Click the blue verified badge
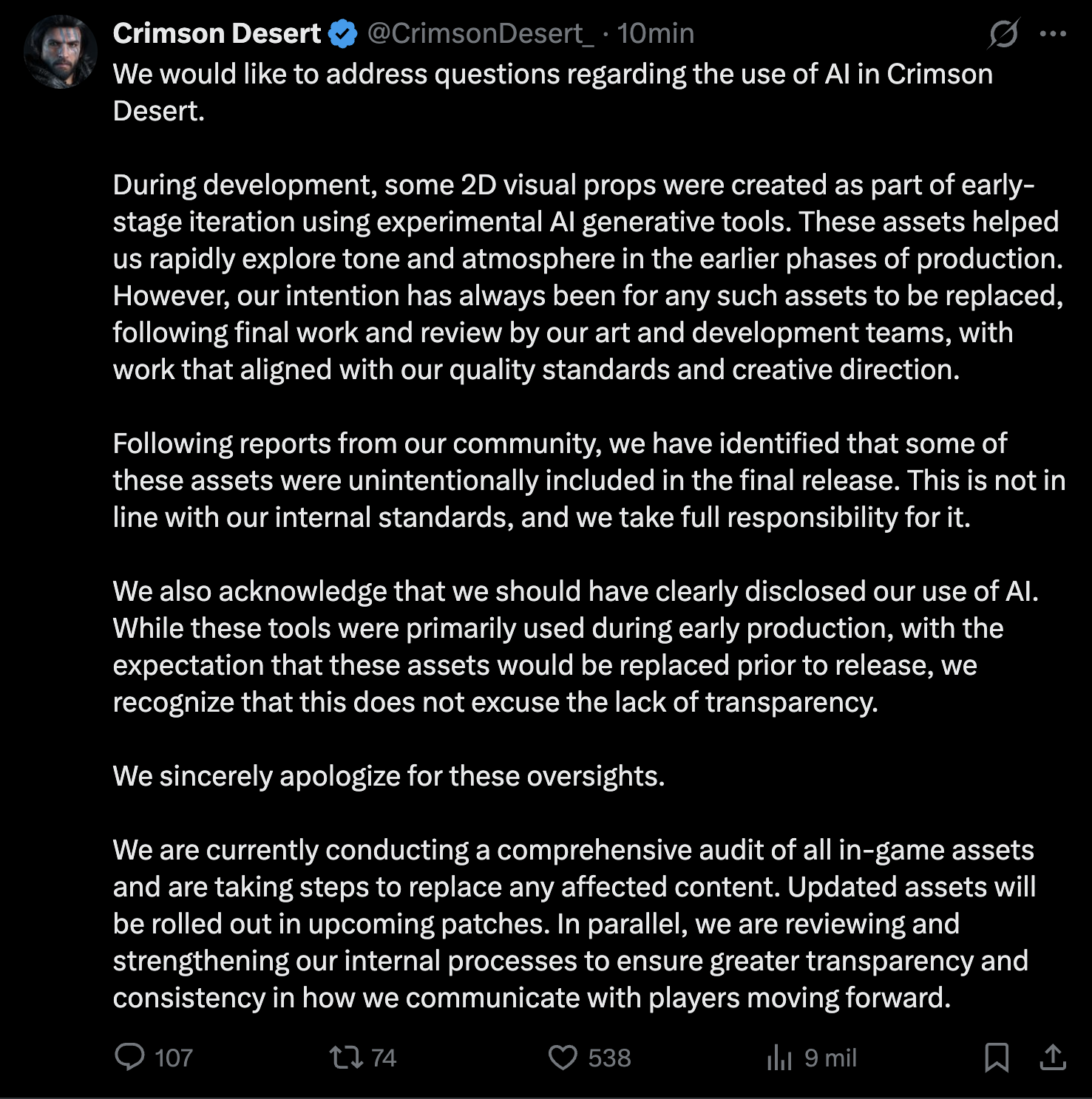This screenshot has width=1092, height=1099. [343, 34]
